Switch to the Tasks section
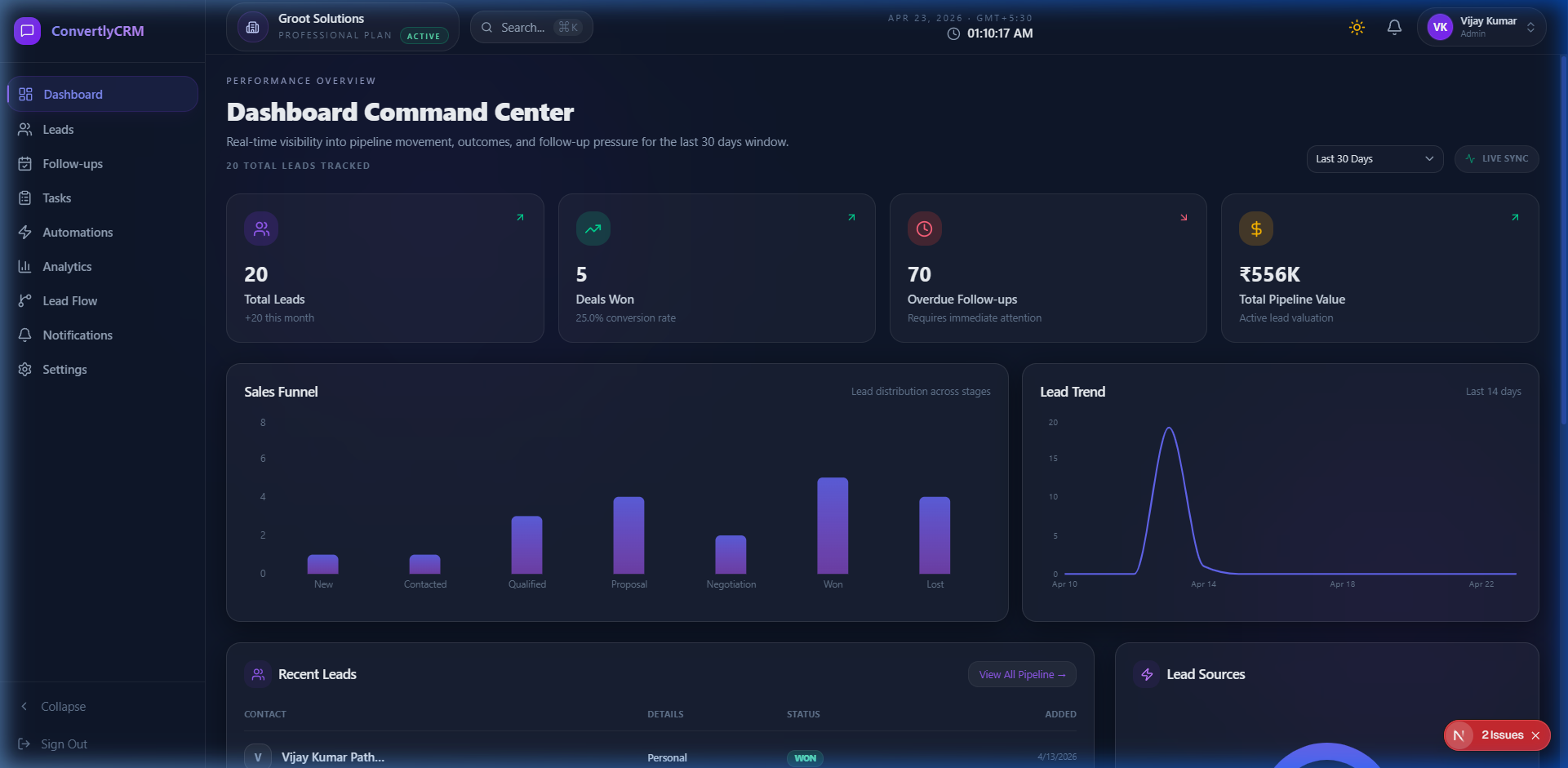Viewport: 1568px width, 768px height. (x=25, y=198)
